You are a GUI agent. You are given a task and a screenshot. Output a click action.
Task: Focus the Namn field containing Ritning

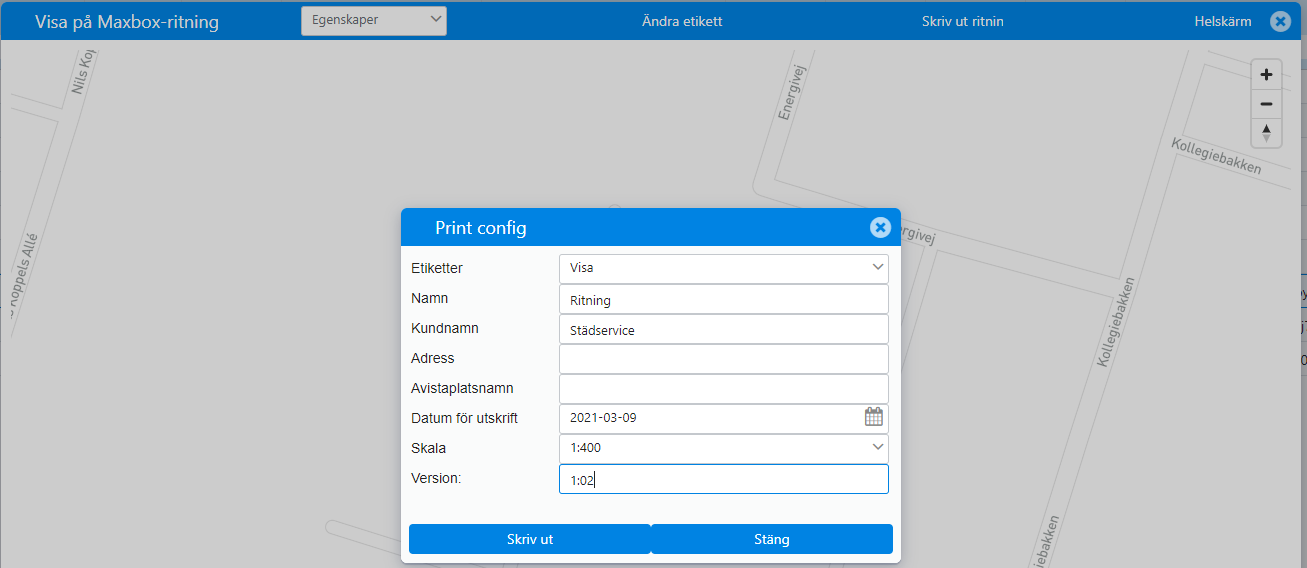(x=724, y=299)
